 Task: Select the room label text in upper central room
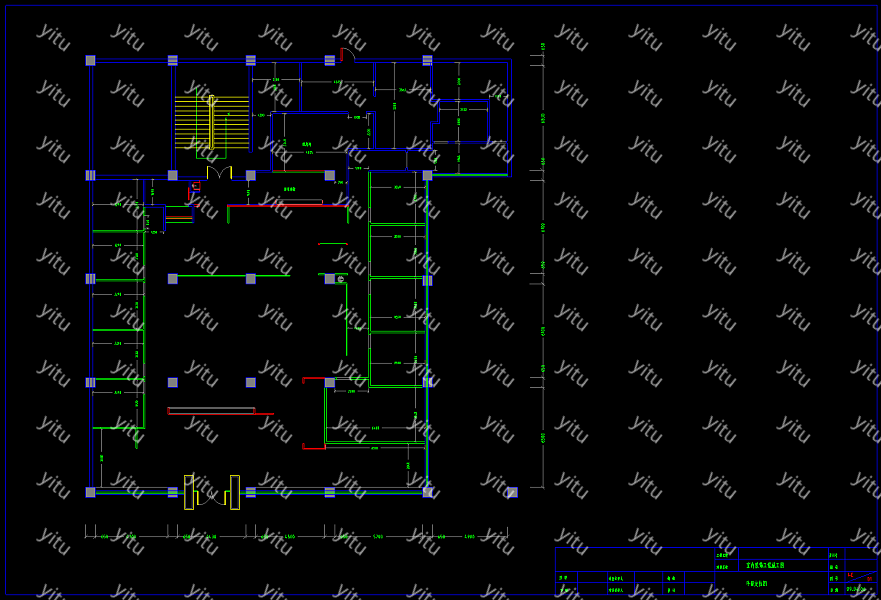point(307,144)
